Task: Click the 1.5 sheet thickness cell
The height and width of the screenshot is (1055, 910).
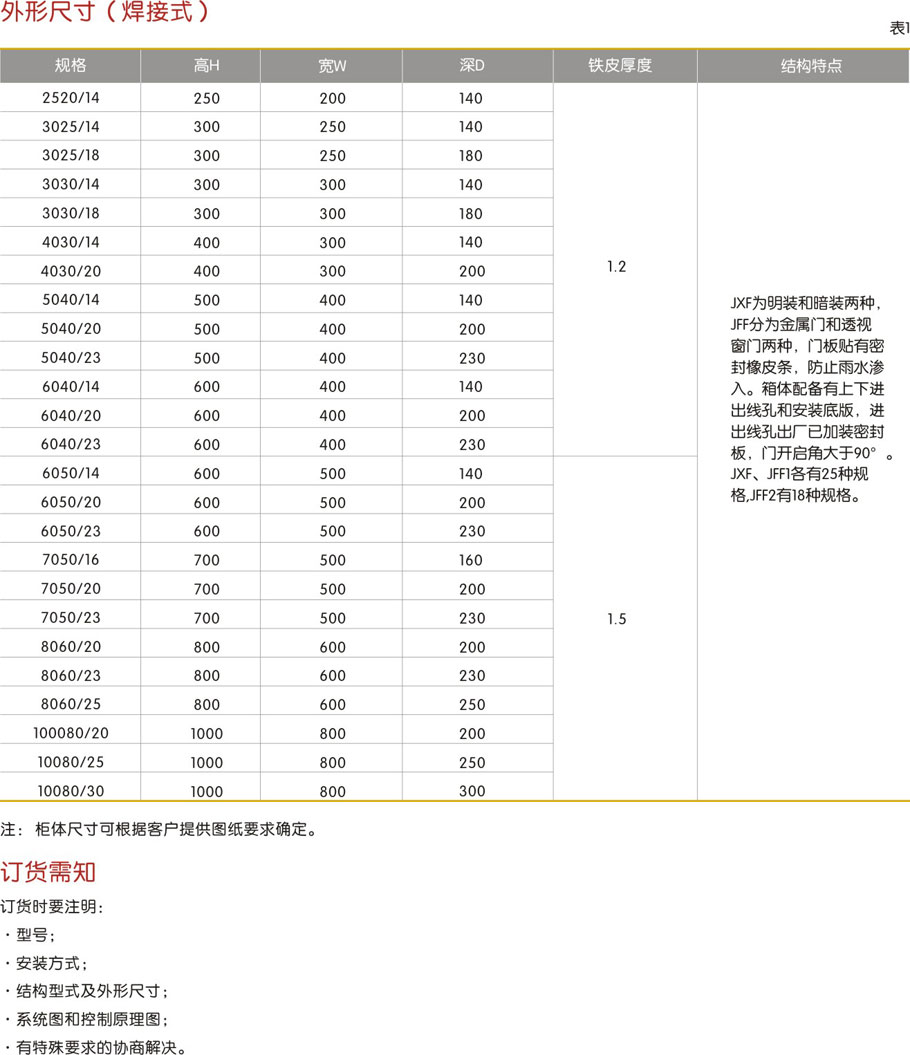Action: tap(617, 620)
